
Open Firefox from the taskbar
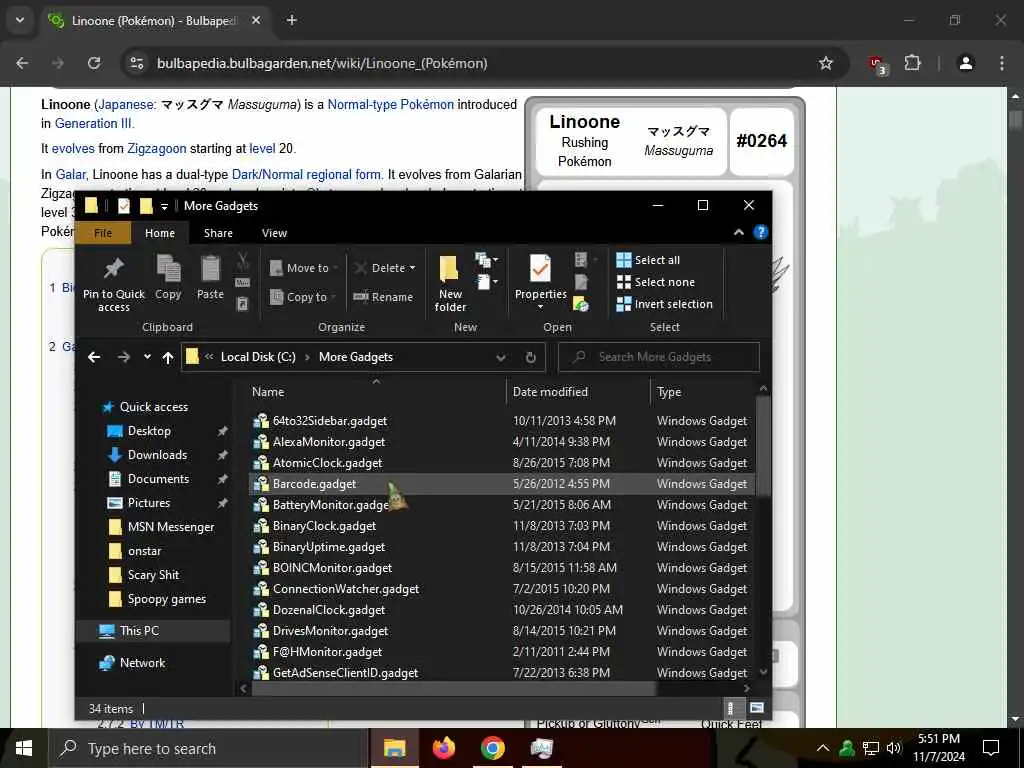coord(443,748)
